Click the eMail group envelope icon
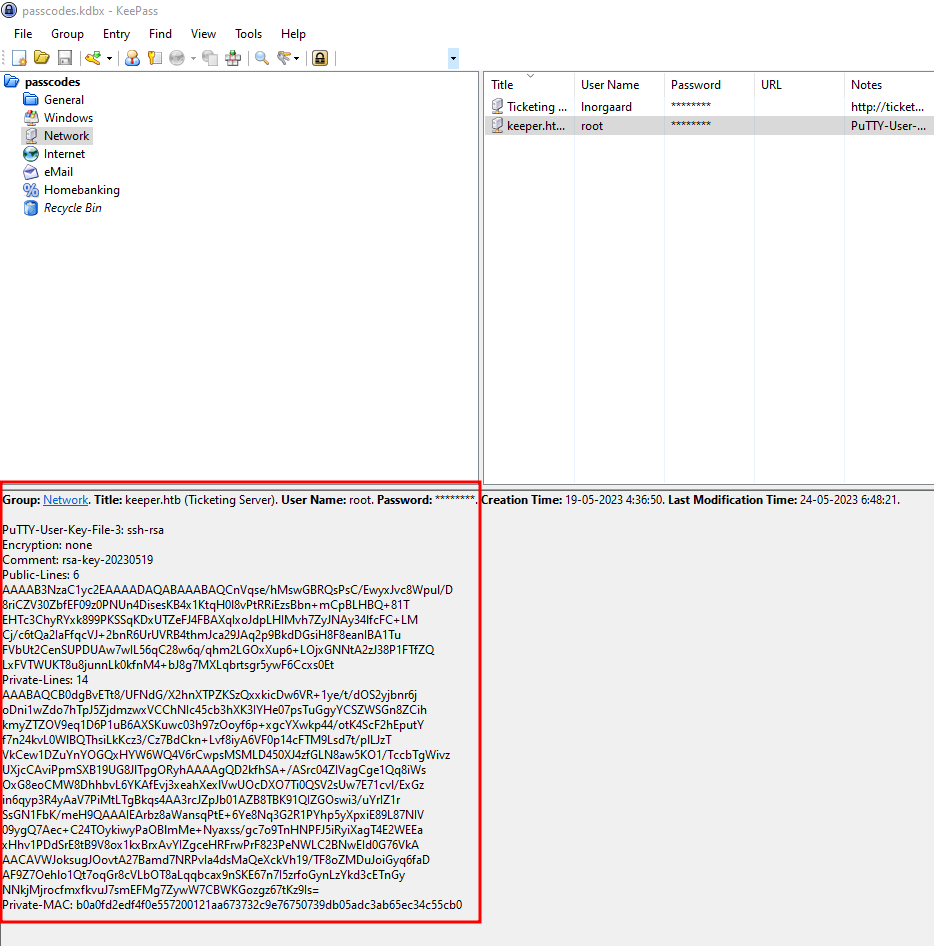Image resolution: width=934 pixels, height=946 pixels. (x=31, y=172)
